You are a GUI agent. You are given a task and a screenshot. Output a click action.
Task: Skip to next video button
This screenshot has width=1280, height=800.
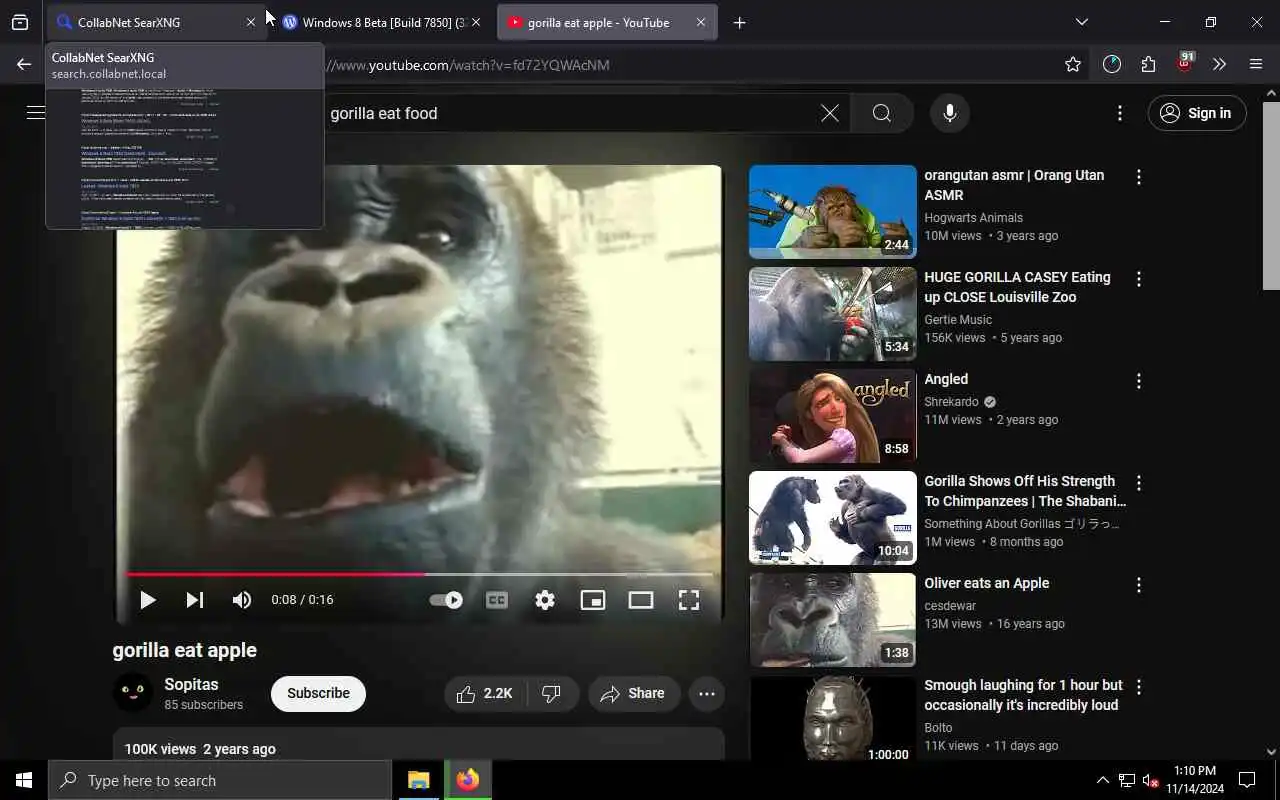[195, 600]
